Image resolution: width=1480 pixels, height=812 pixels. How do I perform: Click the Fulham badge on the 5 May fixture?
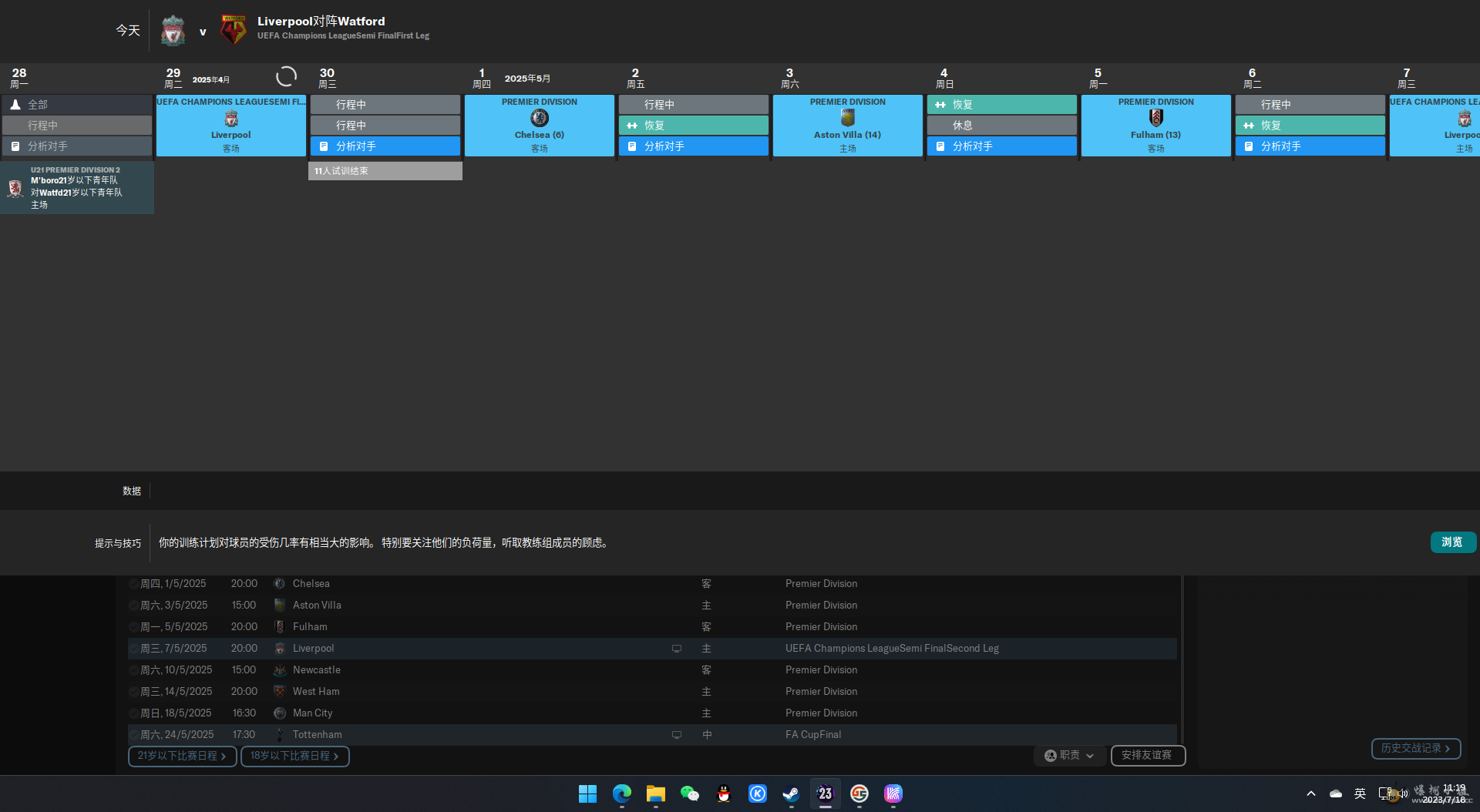coord(1155,118)
